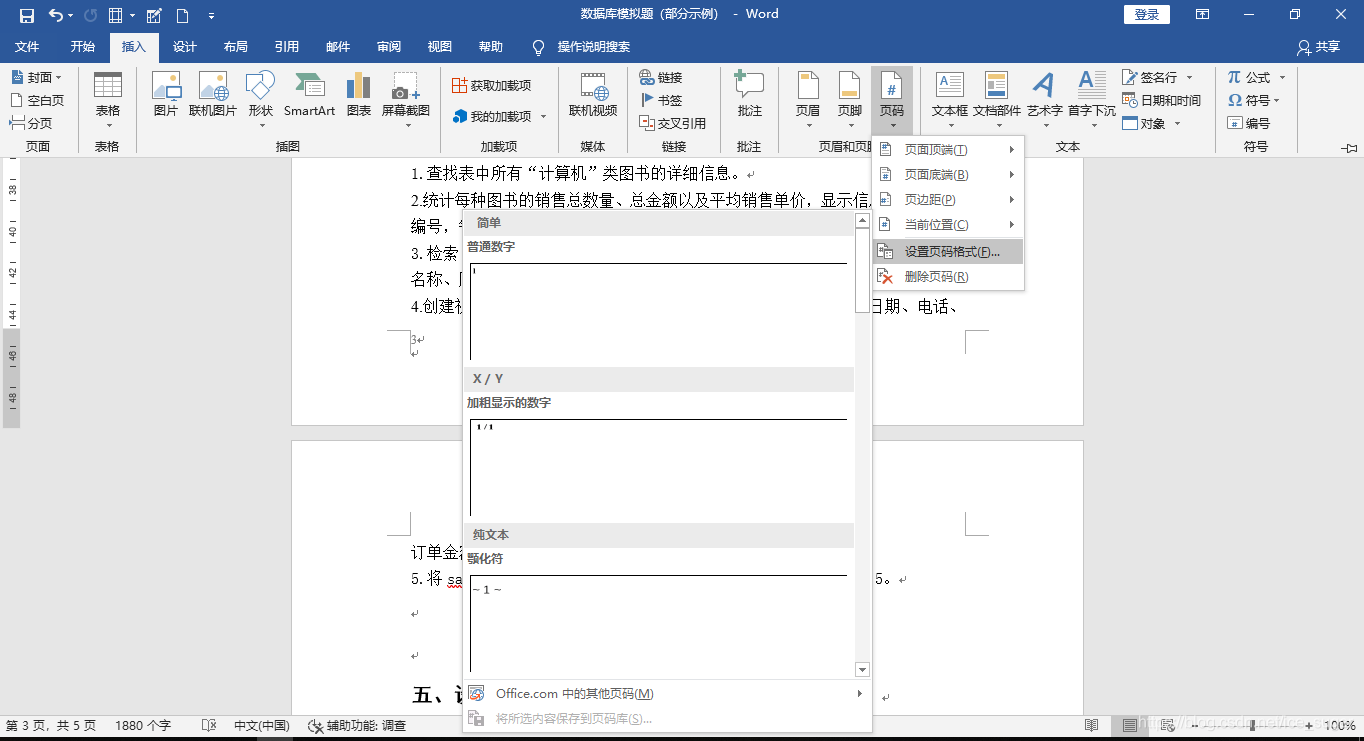Image resolution: width=1364 pixels, height=741 pixels.
Task: Click gallery scrollbar down arrow
Action: click(863, 669)
